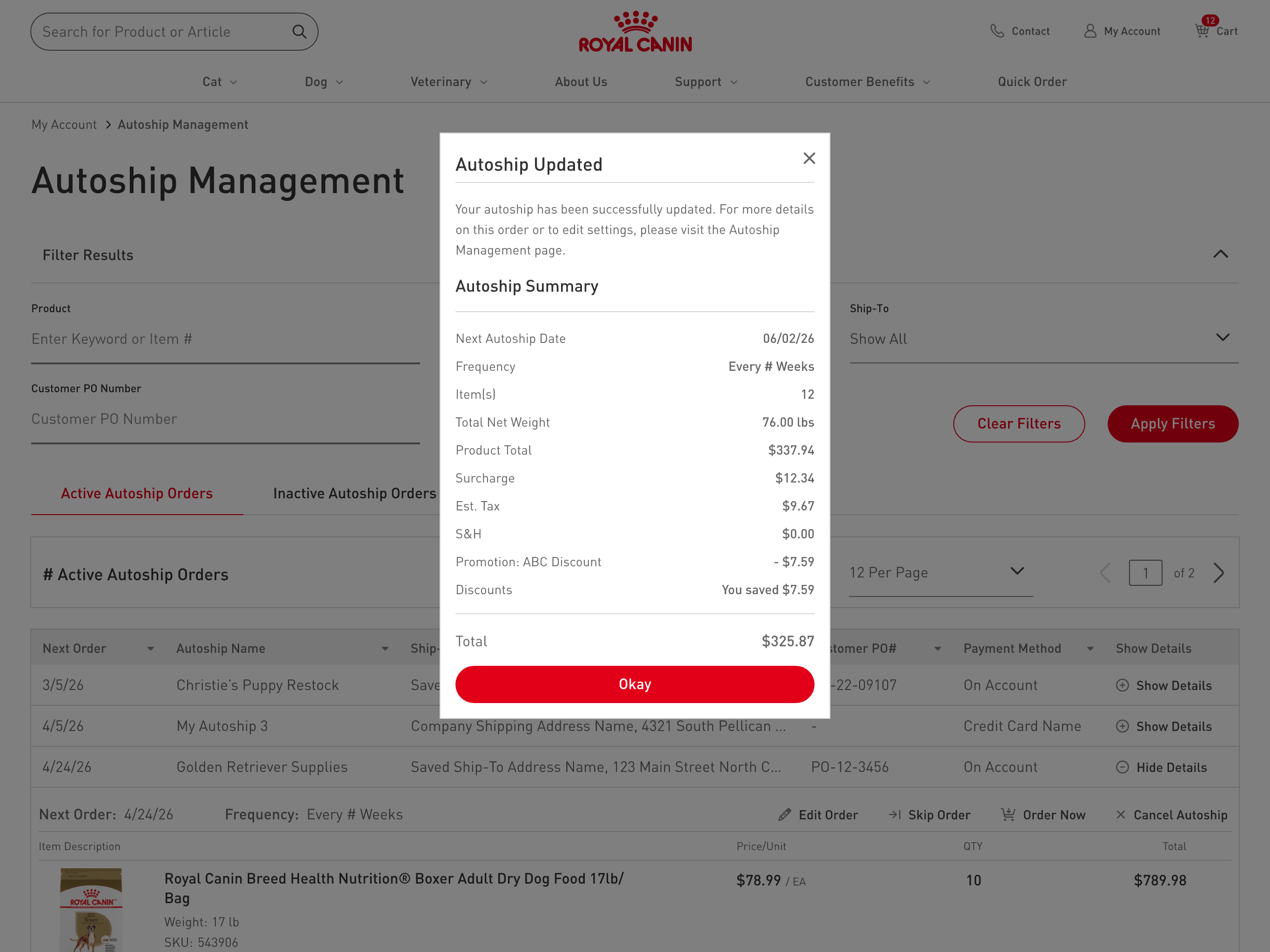Viewport: 1270px width, 952px height.
Task: Click the Cancel Autoship X icon
Action: pyautogui.click(x=1120, y=815)
